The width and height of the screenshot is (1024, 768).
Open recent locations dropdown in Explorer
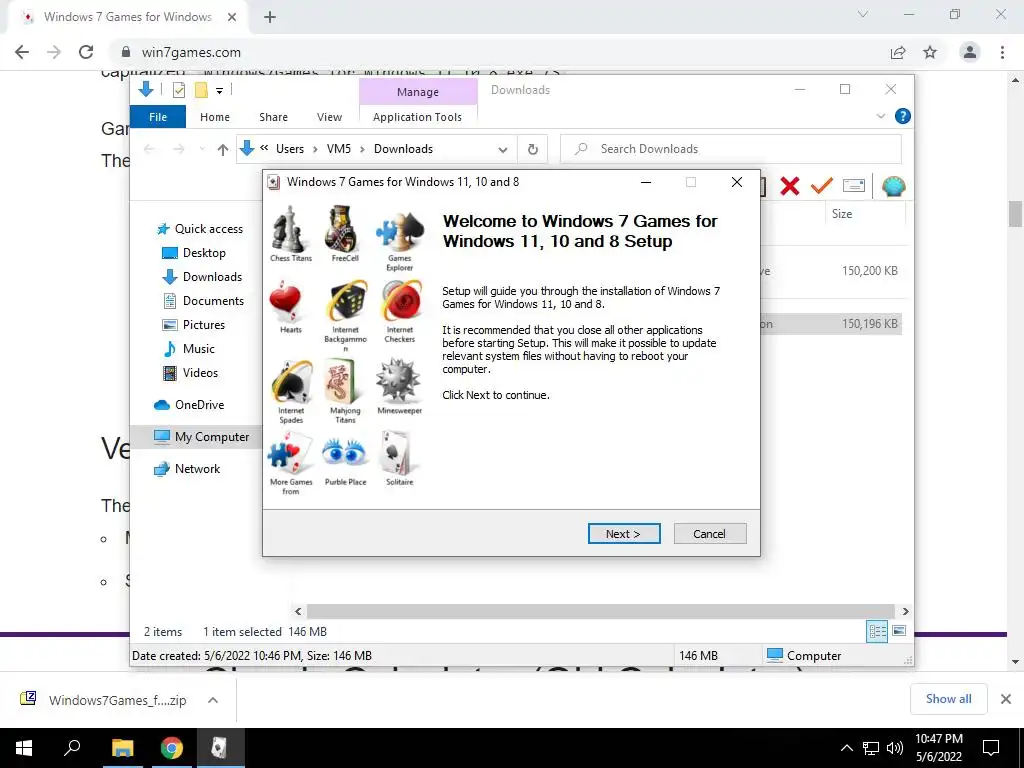202,150
